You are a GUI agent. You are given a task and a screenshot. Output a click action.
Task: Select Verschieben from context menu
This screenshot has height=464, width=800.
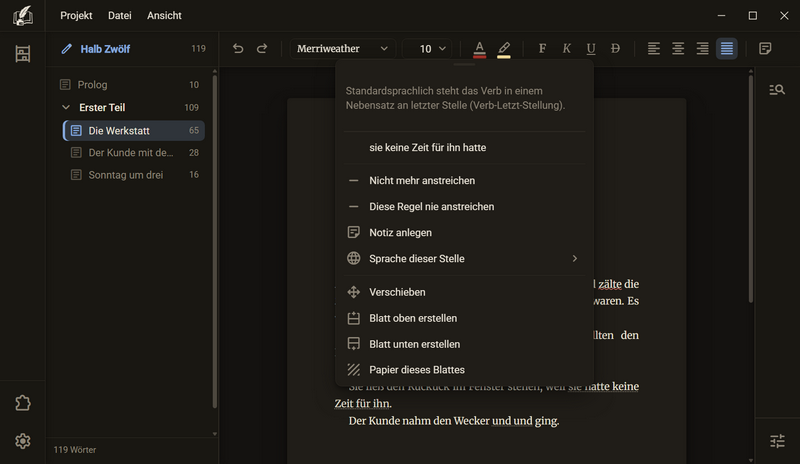(x=464, y=292)
